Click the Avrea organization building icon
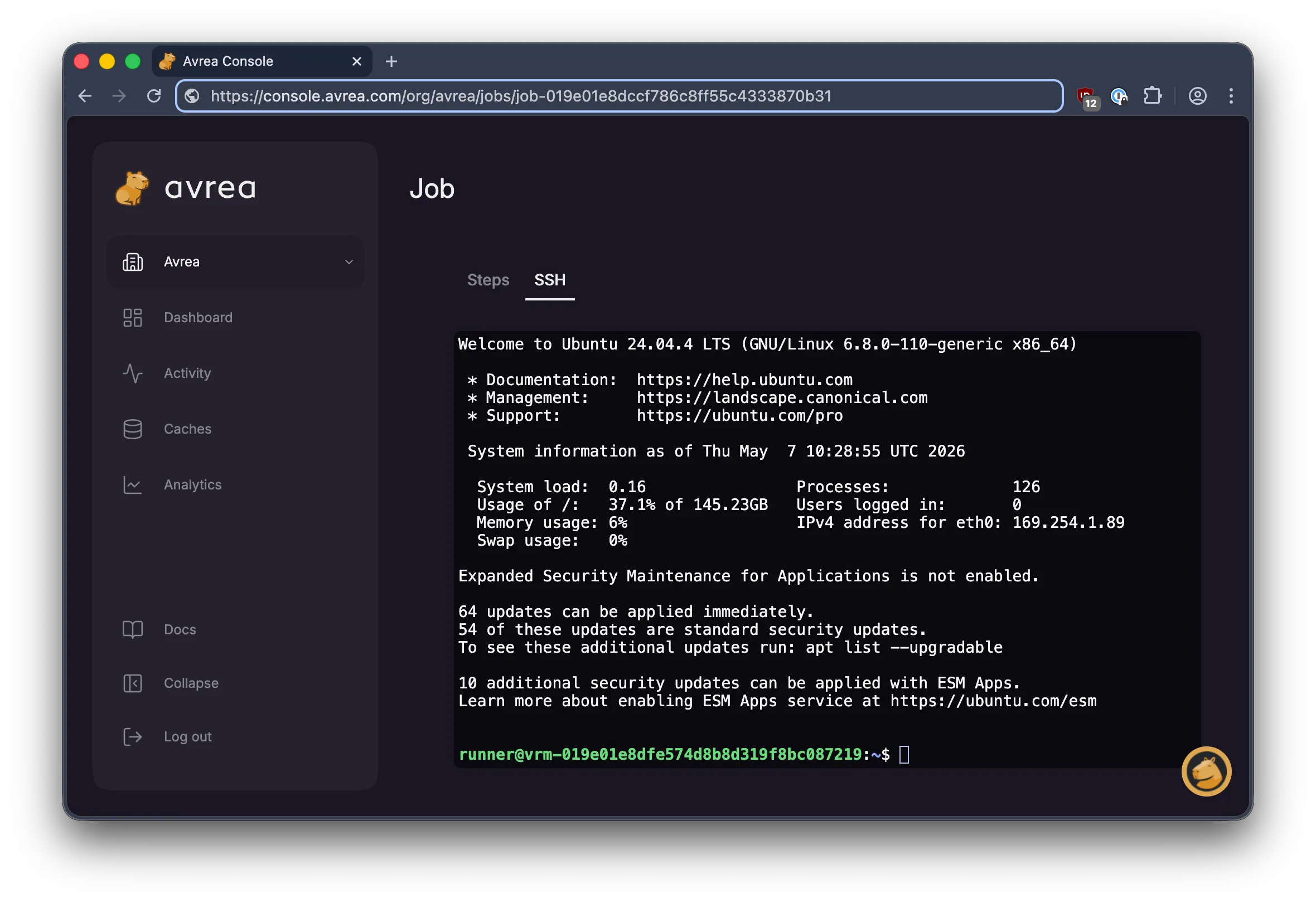Viewport: 1316px width, 903px height. click(133, 262)
